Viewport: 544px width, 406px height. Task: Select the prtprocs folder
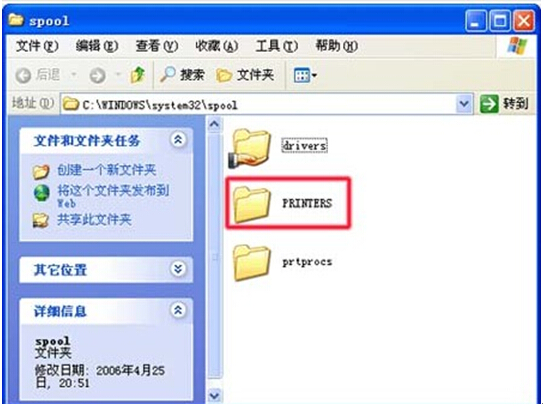[282, 262]
